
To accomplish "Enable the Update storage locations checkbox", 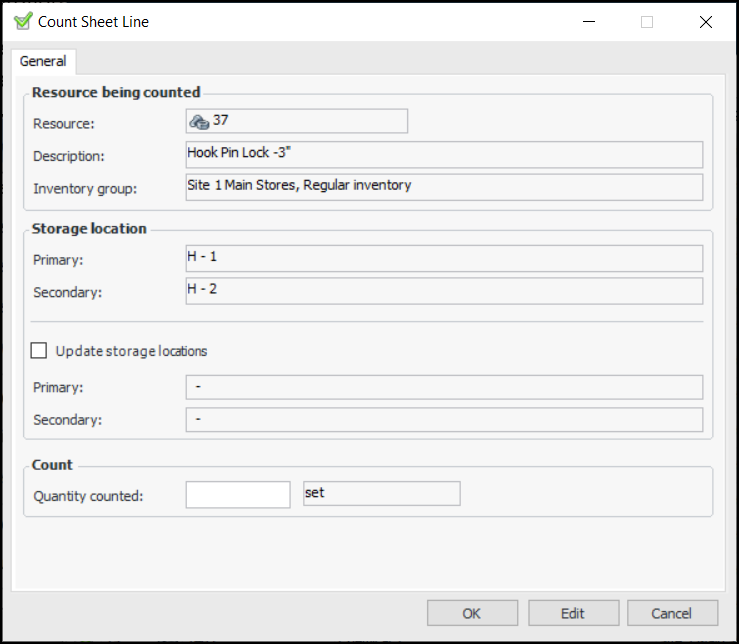I will (40, 351).
